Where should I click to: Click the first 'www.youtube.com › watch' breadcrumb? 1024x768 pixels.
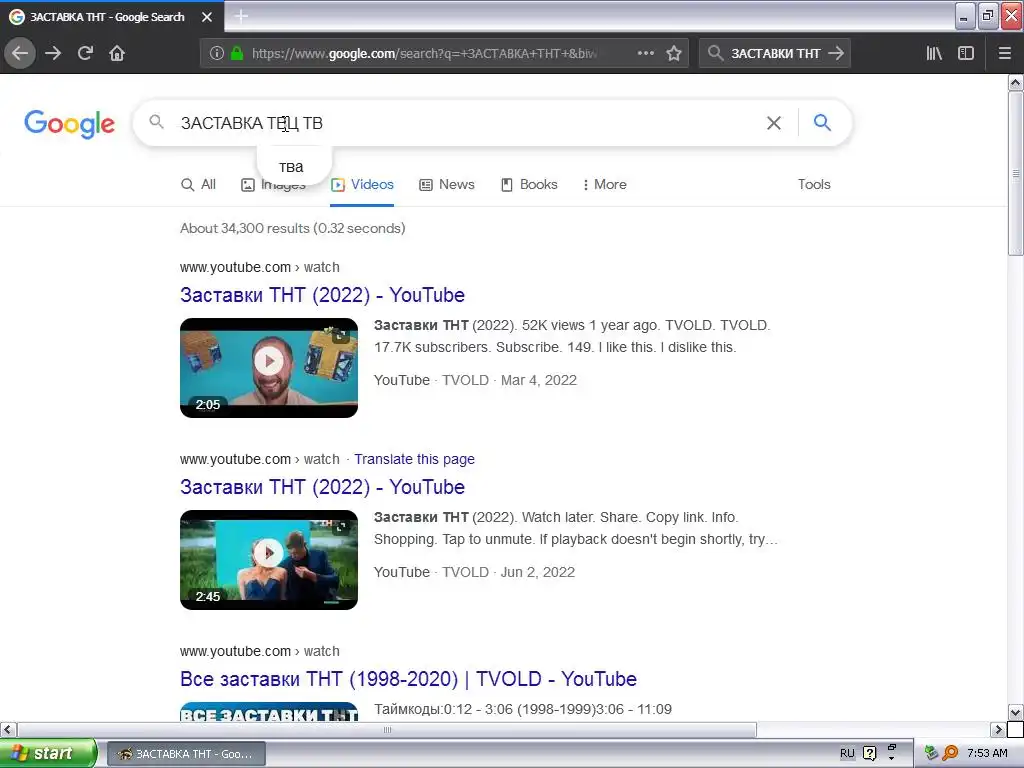[x=260, y=267]
